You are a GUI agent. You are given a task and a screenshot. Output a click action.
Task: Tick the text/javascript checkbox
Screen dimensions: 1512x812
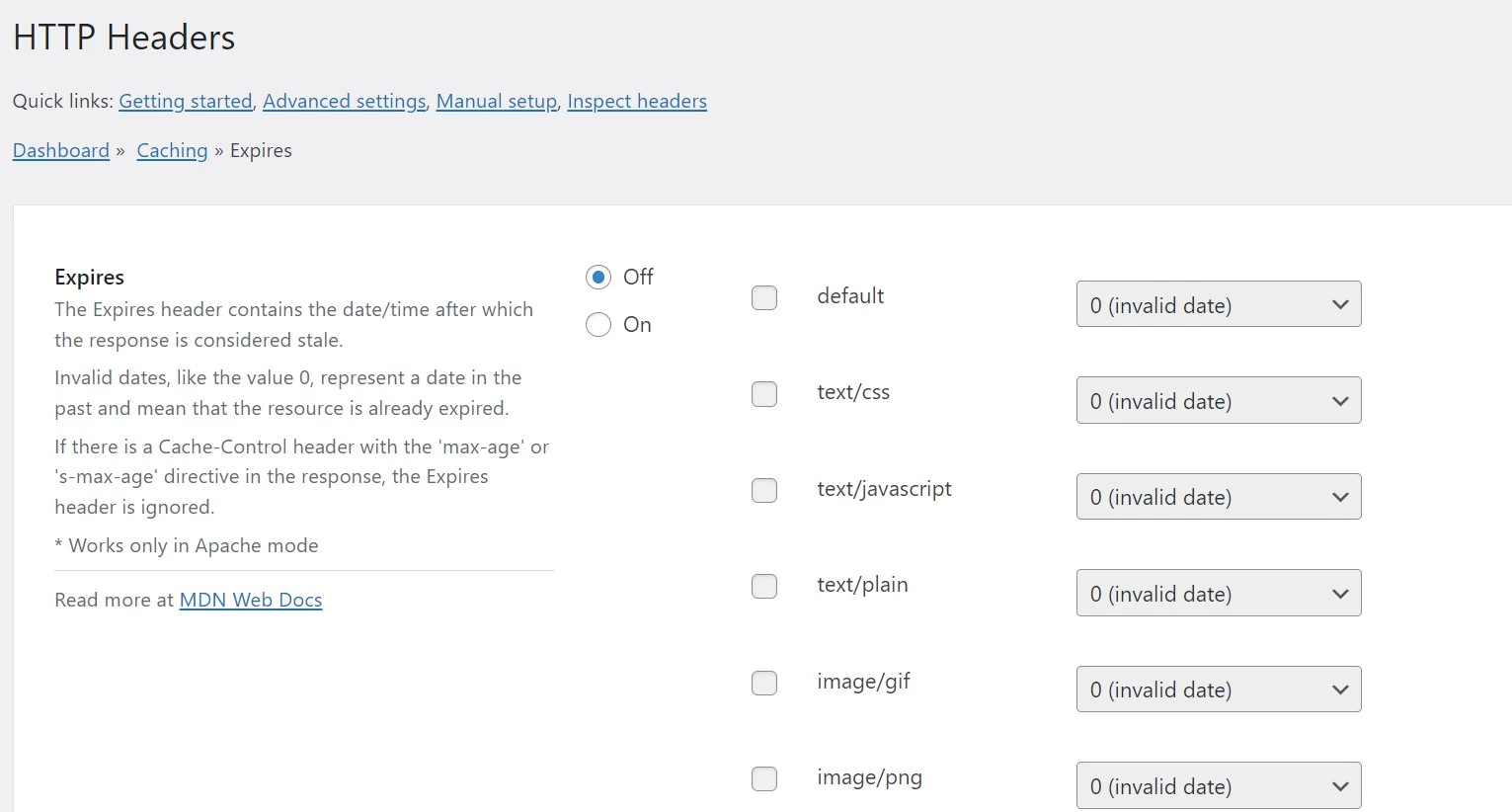(764, 490)
